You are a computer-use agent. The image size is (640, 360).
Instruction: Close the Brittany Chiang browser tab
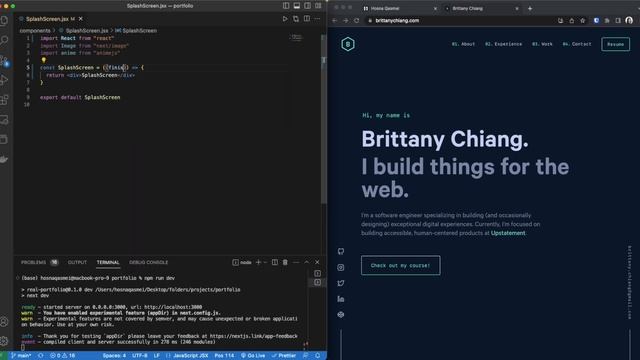click(517, 8)
